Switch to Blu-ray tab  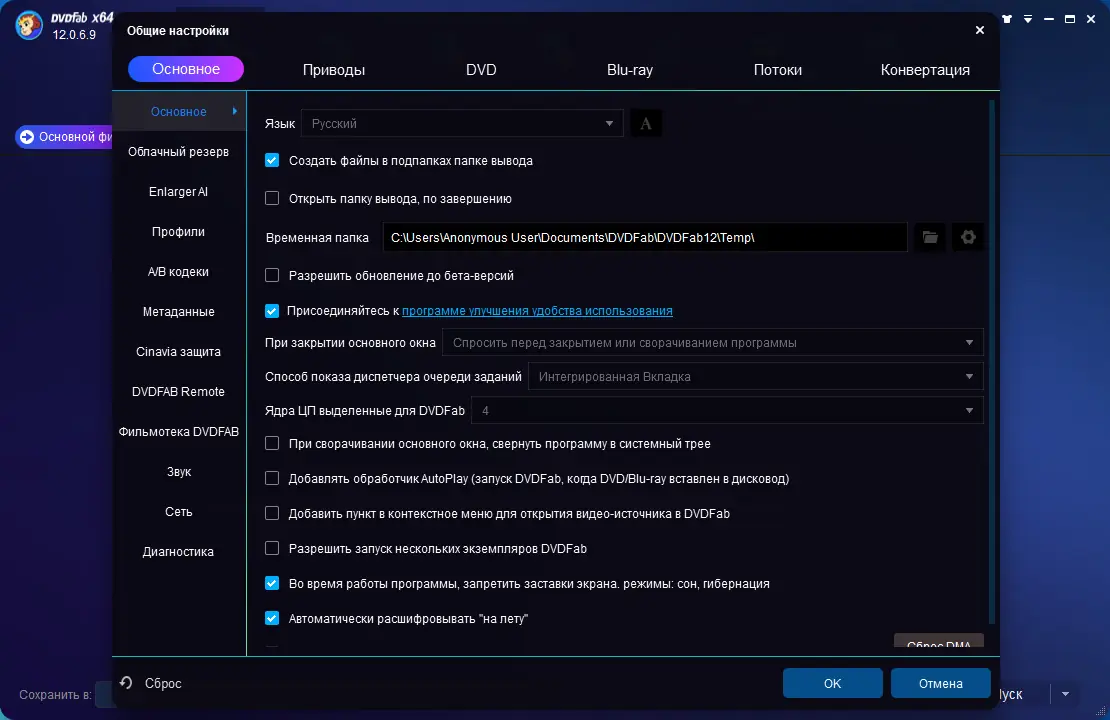pyautogui.click(x=629, y=69)
